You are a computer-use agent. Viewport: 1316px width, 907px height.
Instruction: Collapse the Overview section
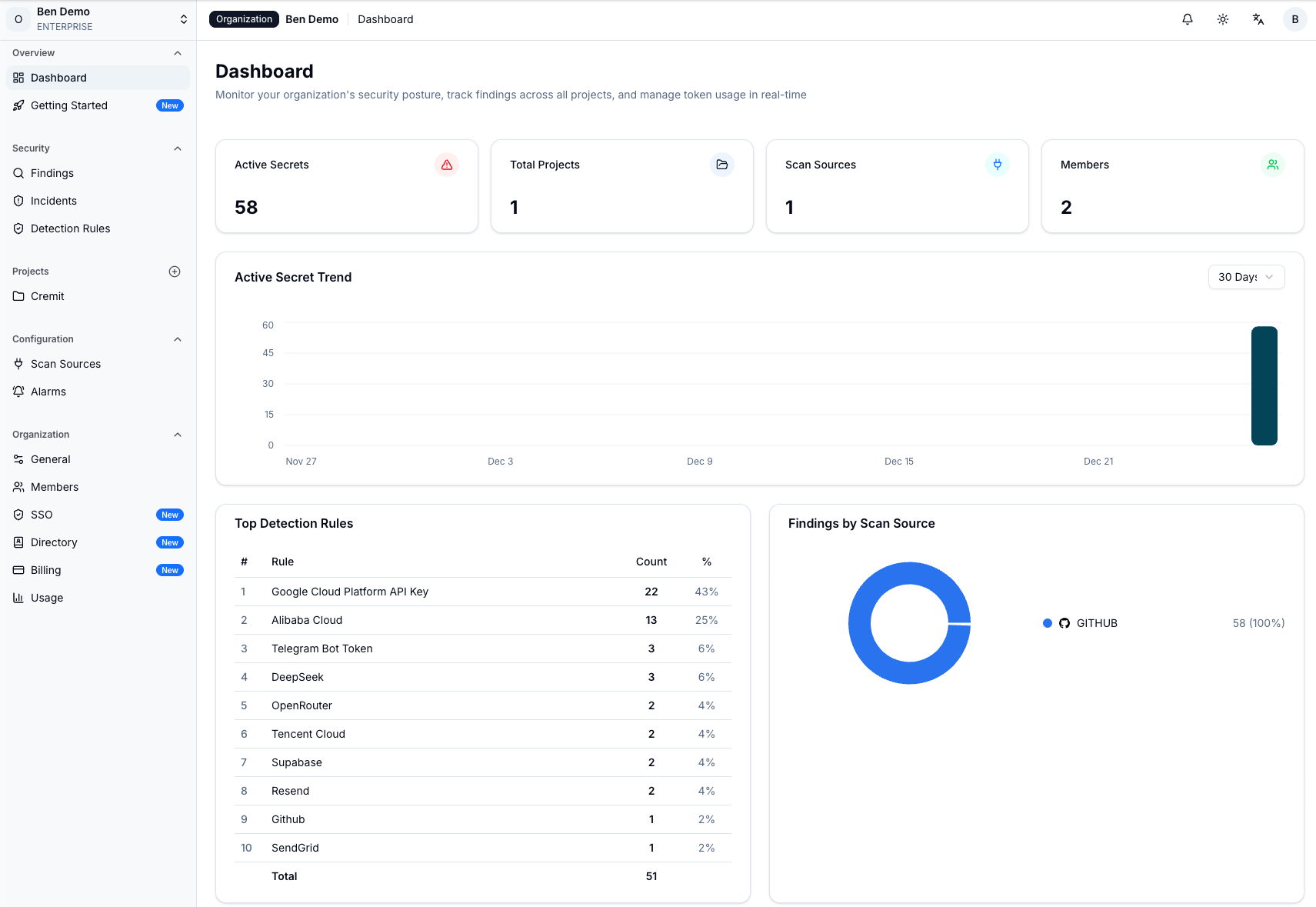pyautogui.click(x=178, y=53)
